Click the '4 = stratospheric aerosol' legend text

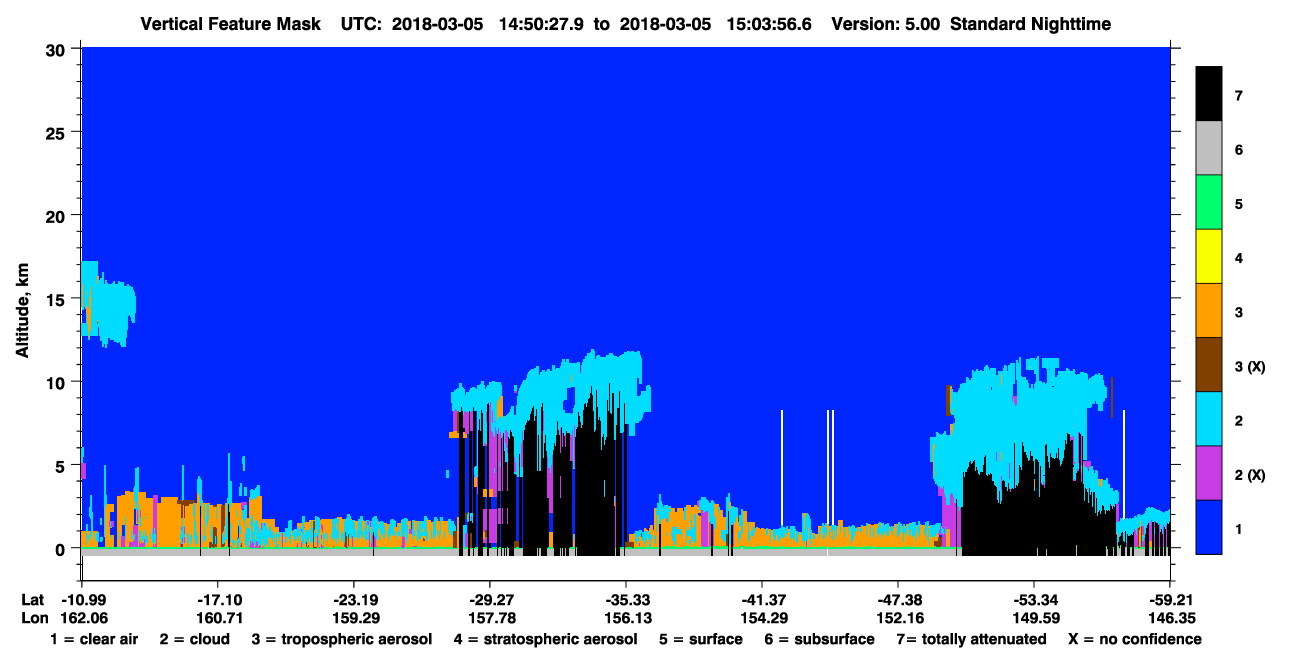point(545,639)
